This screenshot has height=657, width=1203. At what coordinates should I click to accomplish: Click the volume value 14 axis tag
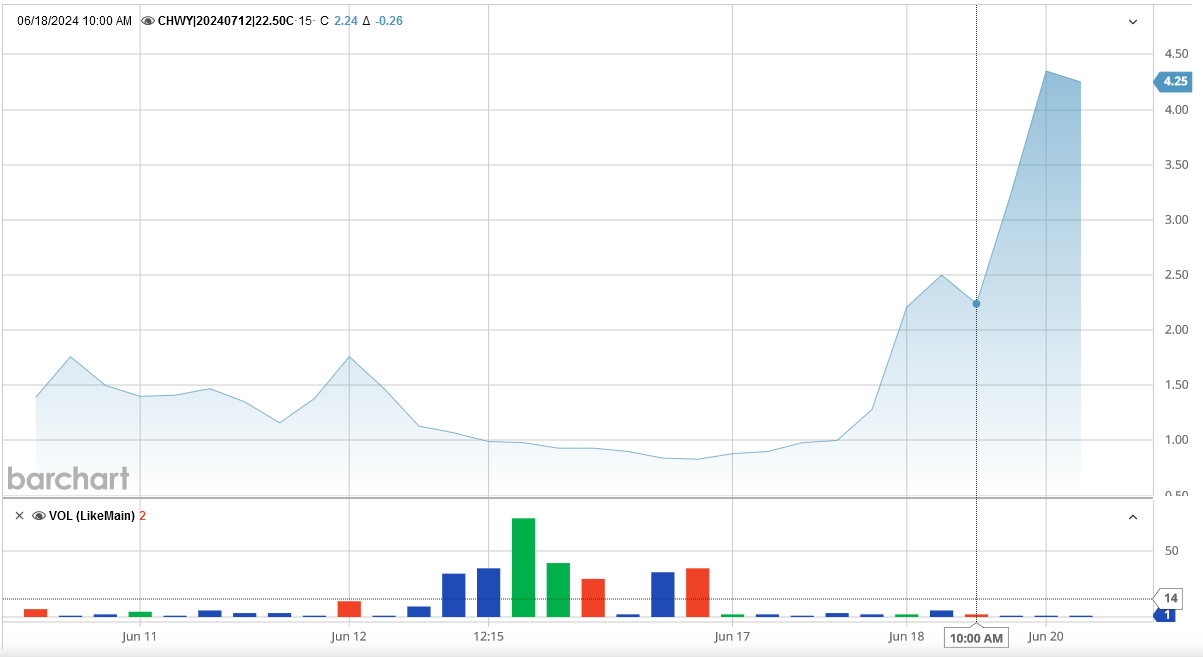tap(1172, 598)
